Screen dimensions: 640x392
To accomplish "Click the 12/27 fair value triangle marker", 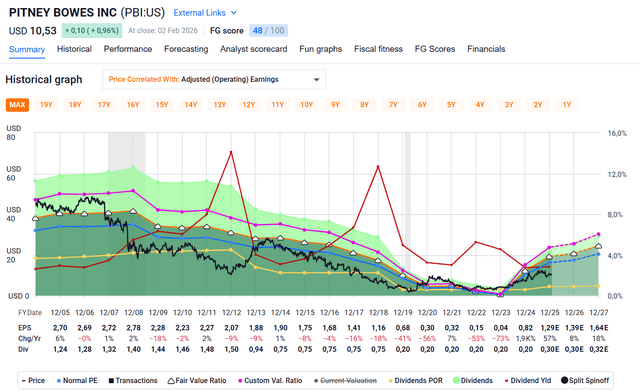I will coord(599,246).
